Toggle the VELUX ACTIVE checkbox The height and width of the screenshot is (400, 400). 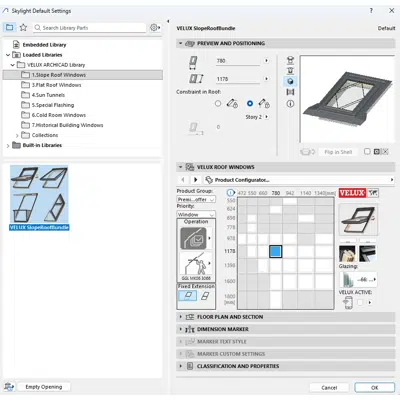click(x=360, y=303)
